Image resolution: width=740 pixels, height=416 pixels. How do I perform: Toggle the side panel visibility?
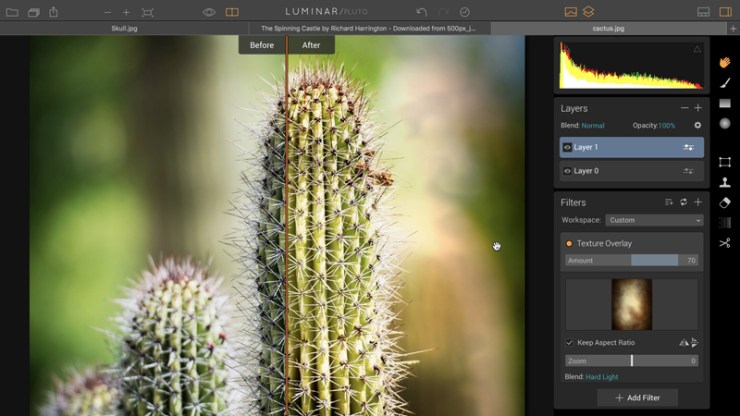click(x=725, y=12)
